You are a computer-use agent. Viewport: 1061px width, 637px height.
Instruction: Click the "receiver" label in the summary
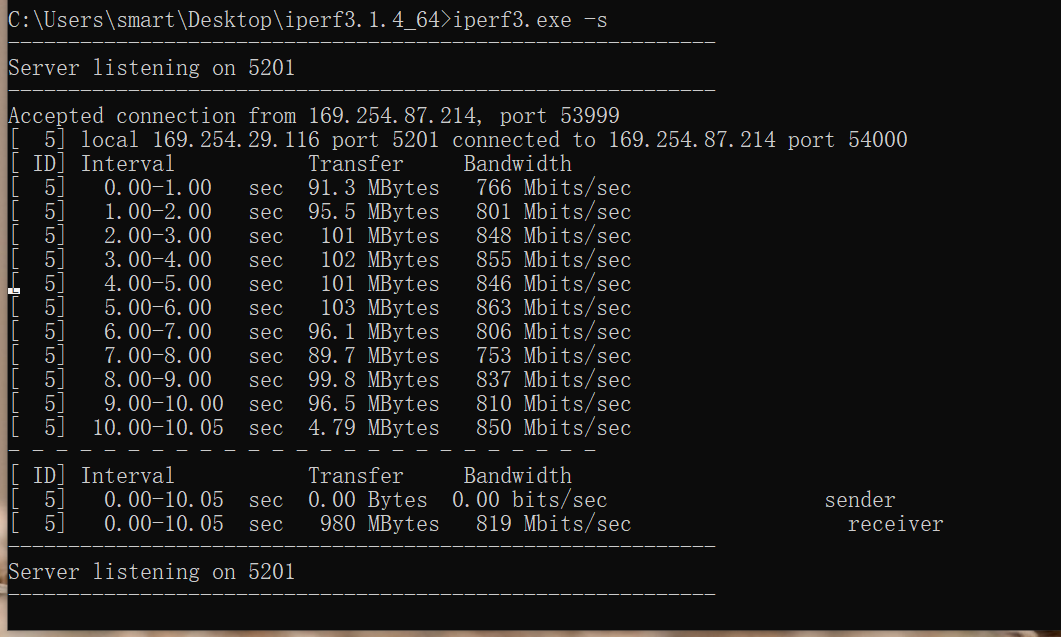(895, 525)
